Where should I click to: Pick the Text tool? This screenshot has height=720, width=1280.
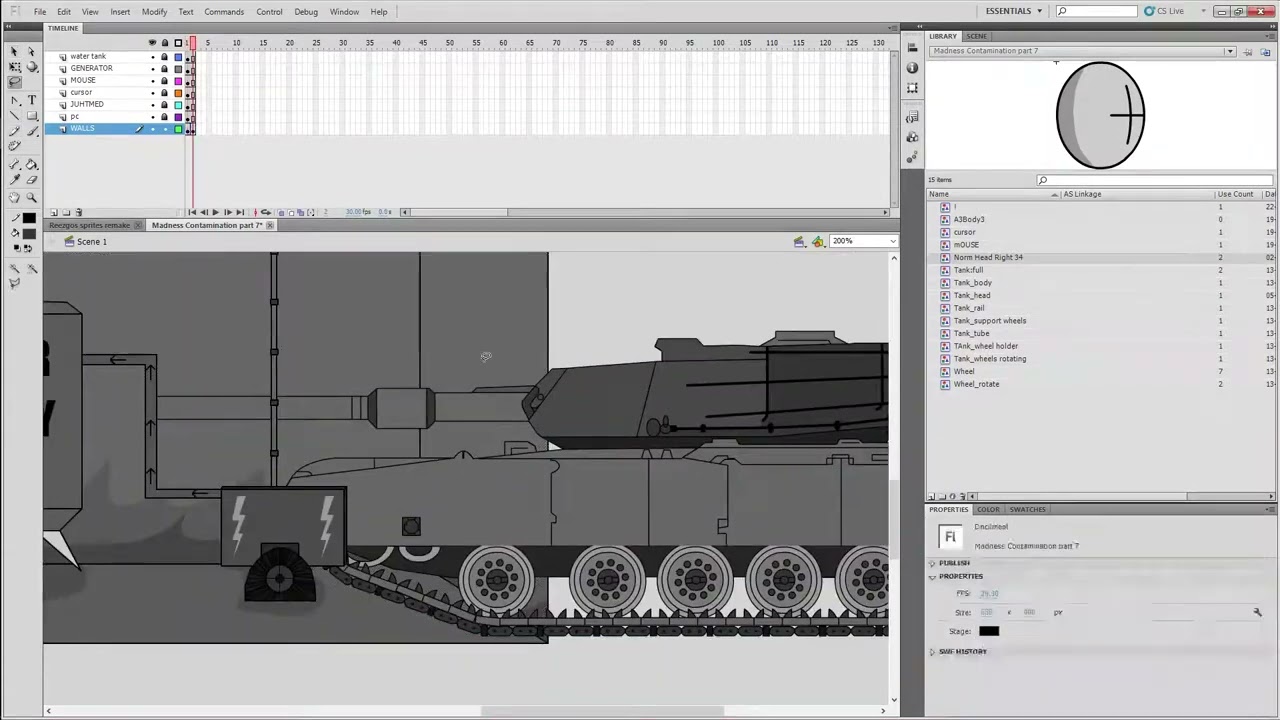click(31, 100)
